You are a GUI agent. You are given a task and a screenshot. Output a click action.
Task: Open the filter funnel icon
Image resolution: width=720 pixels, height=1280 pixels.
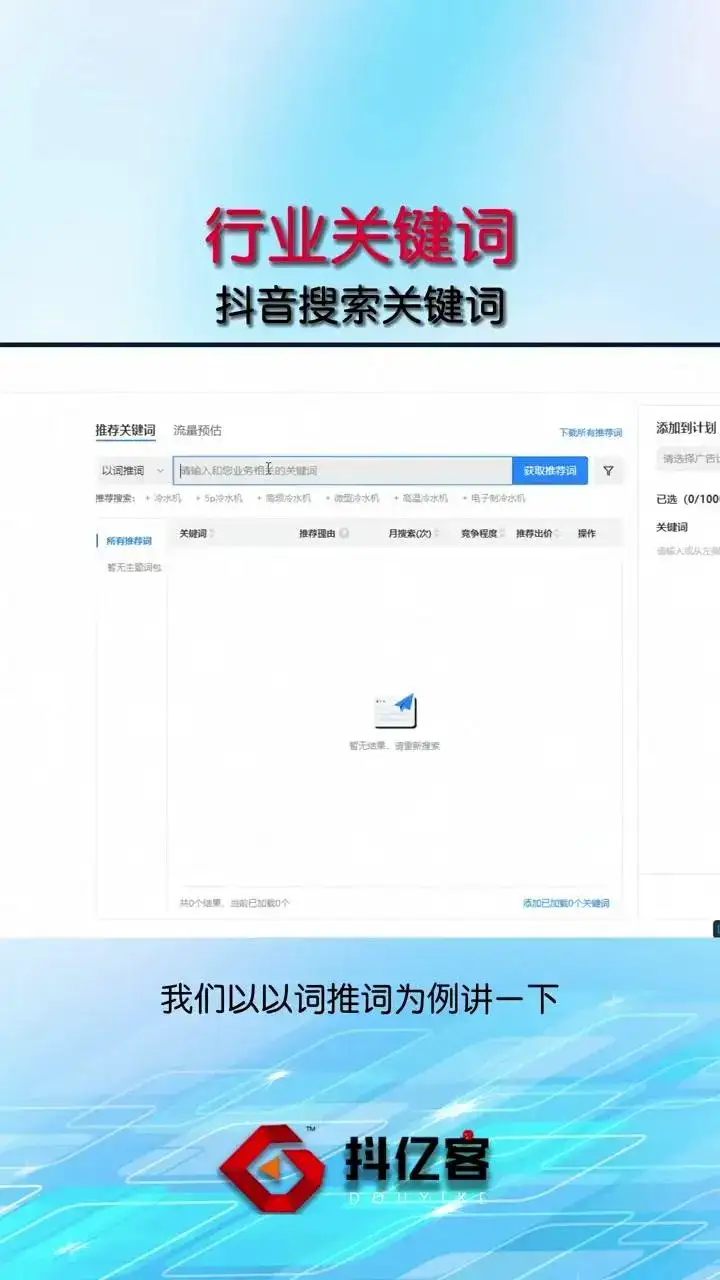click(x=608, y=470)
